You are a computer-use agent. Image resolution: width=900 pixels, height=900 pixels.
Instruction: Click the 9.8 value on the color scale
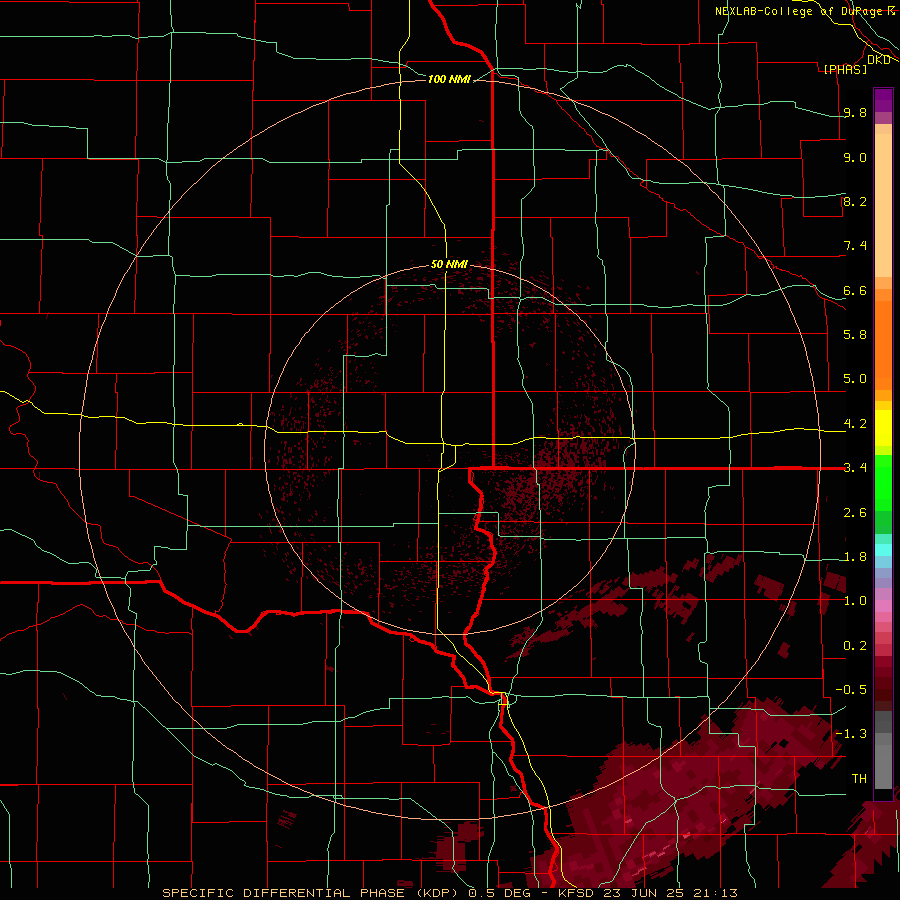[855, 112]
